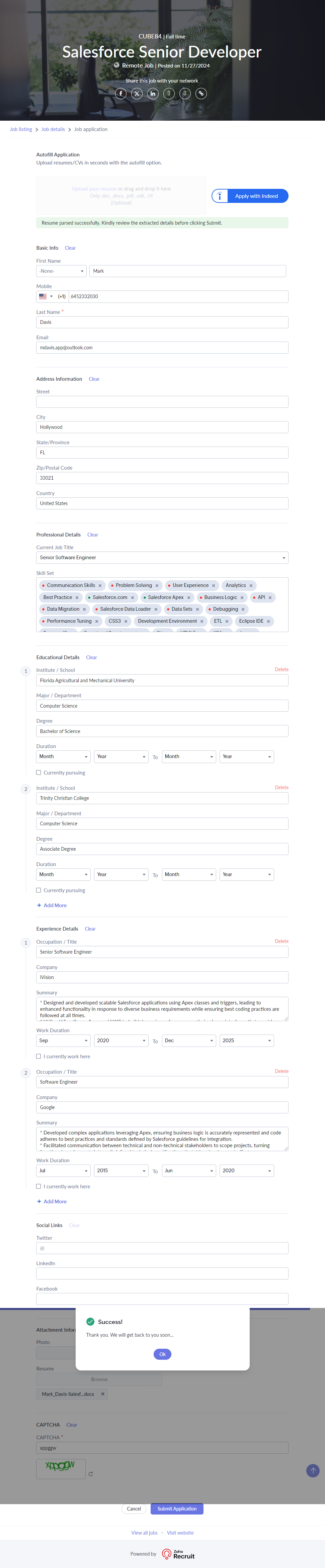Copy the job link via chain icon
This screenshot has width=325, height=1568.
[200, 93]
